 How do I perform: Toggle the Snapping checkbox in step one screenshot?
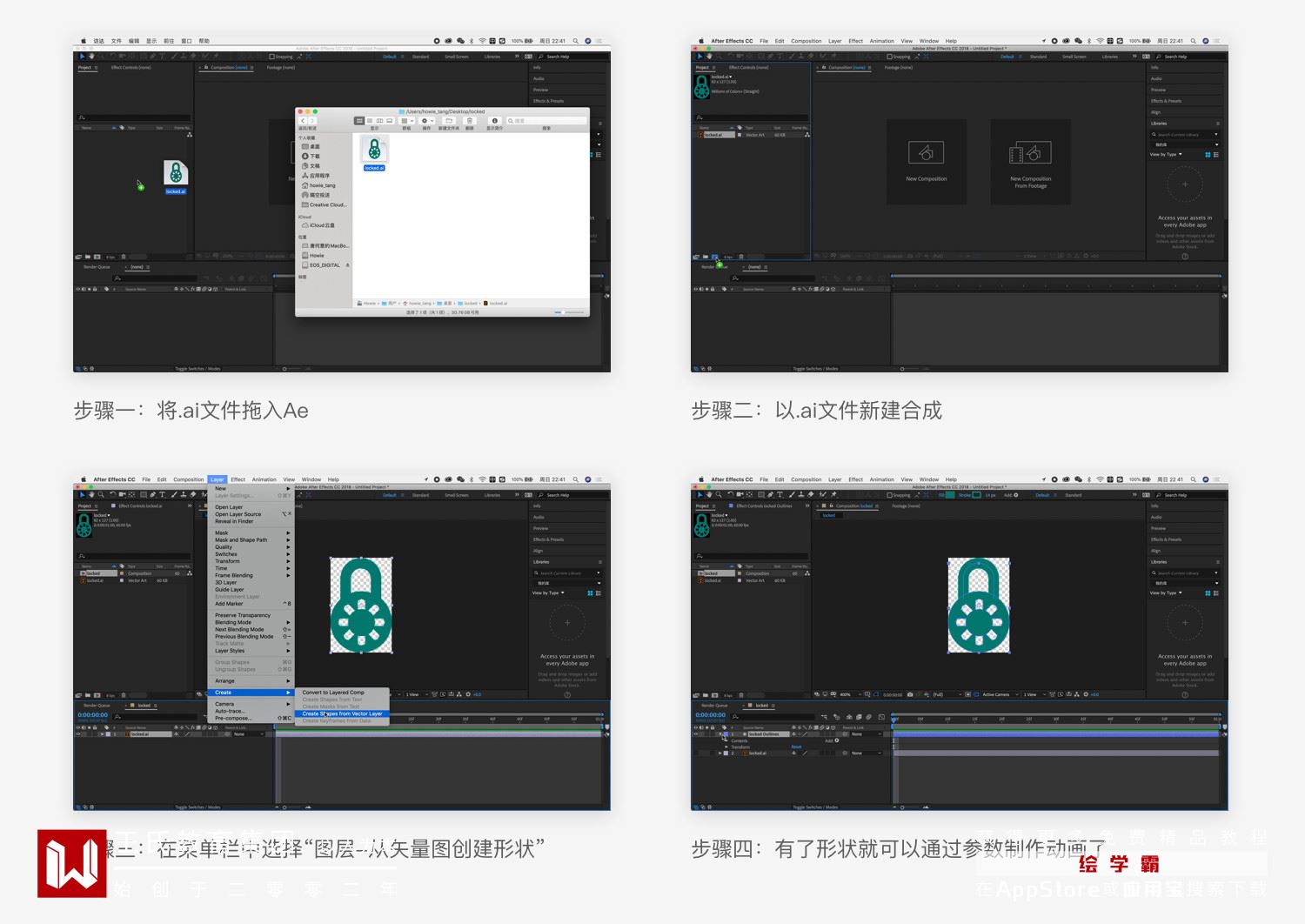point(271,57)
